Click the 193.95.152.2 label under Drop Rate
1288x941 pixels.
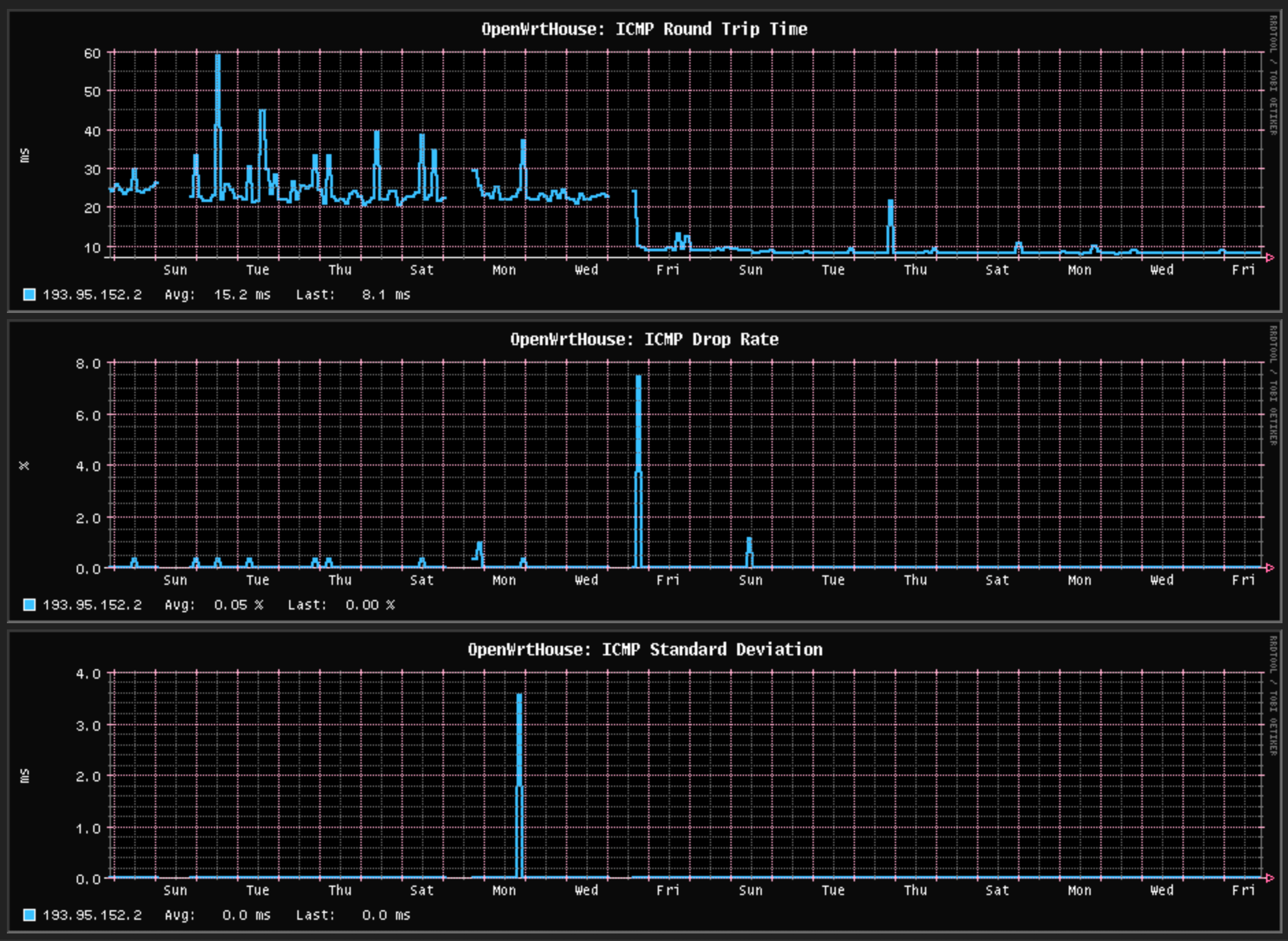click(x=92, y=605)
